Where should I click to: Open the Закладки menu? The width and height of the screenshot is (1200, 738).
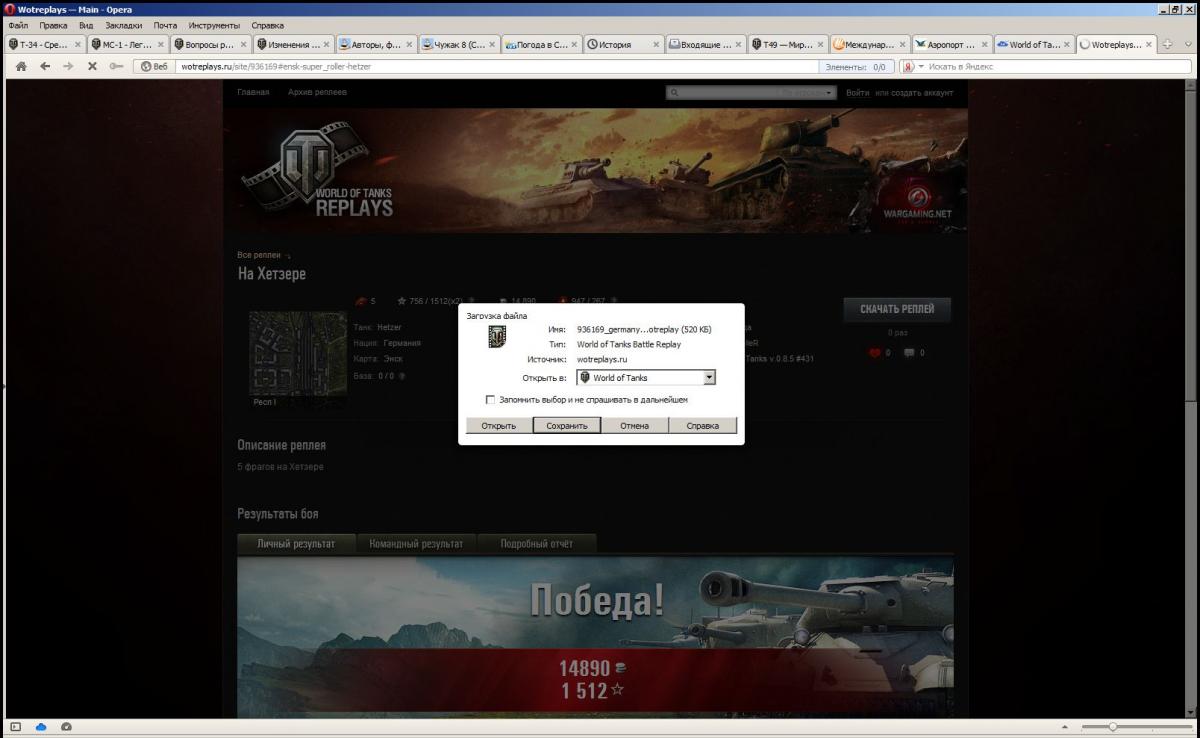[x=125, y=25]
